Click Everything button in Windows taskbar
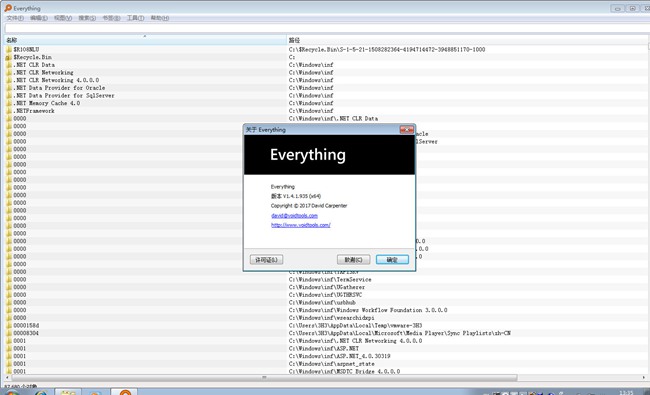 125,392
